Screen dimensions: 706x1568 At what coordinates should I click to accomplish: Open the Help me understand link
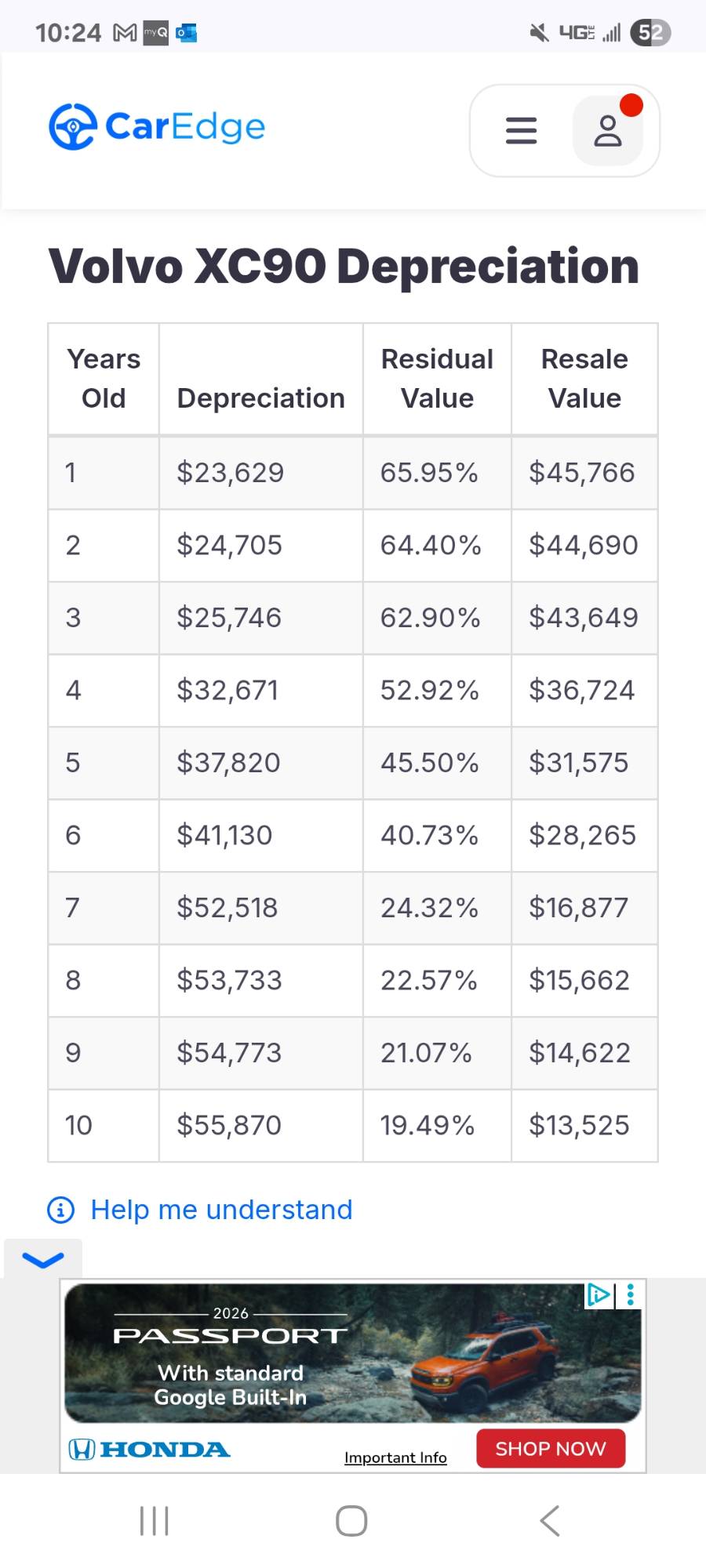tap(221, 1210)
